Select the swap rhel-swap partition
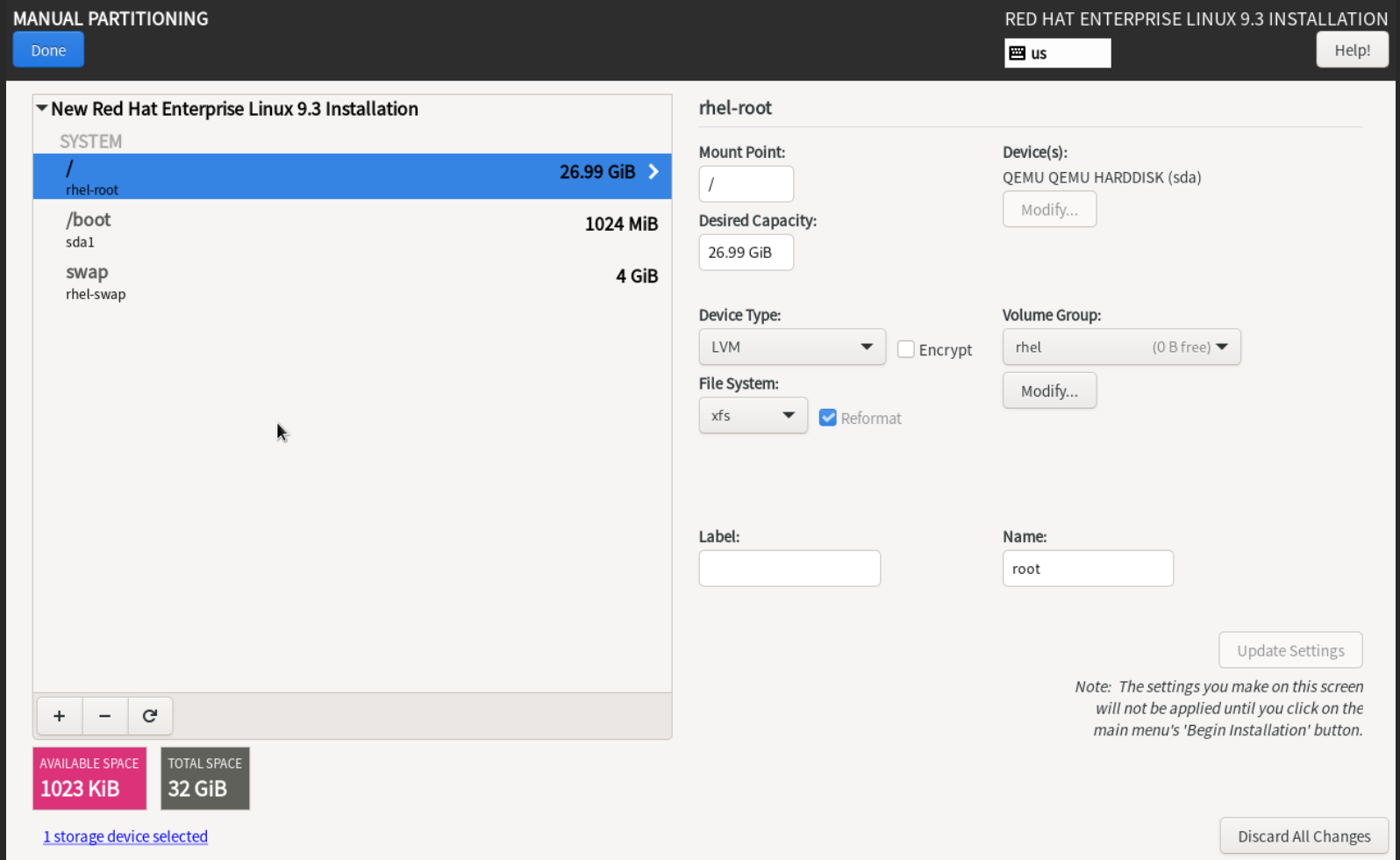 click(351, 281)
